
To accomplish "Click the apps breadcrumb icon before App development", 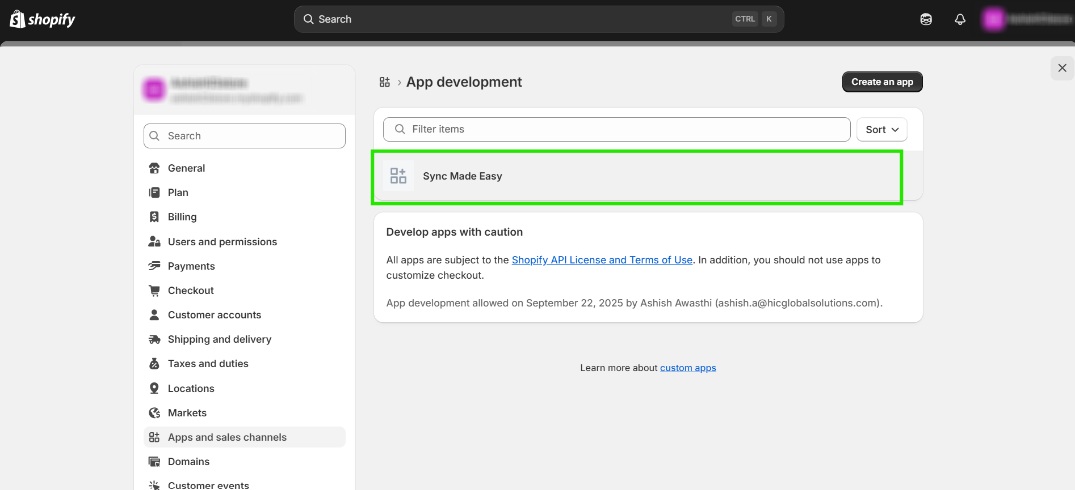I will (384, 82).
